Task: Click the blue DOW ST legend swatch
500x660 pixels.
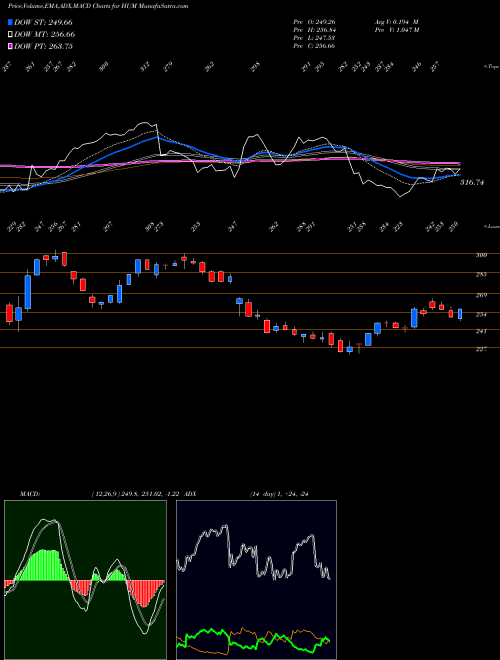Action: pyautogui.click(x=10, y=22)
